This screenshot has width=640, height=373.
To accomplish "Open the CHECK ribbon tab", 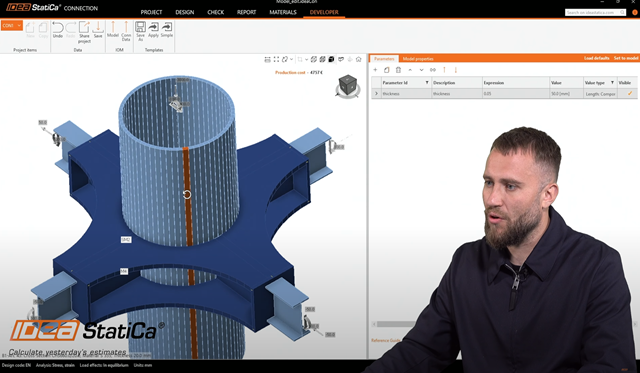I will (x=216, y=12).
